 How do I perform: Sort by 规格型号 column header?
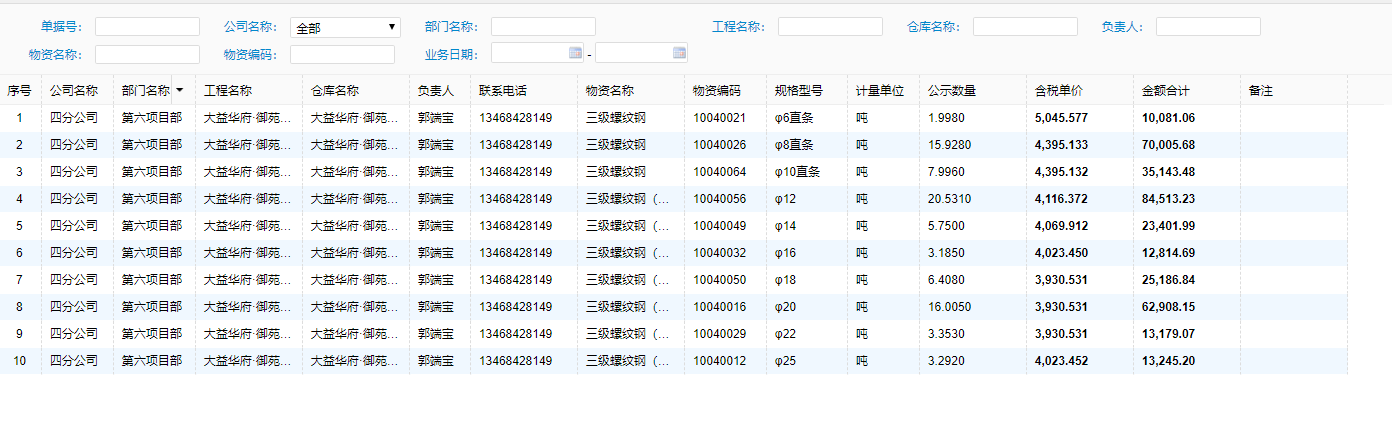coord(807,91)
